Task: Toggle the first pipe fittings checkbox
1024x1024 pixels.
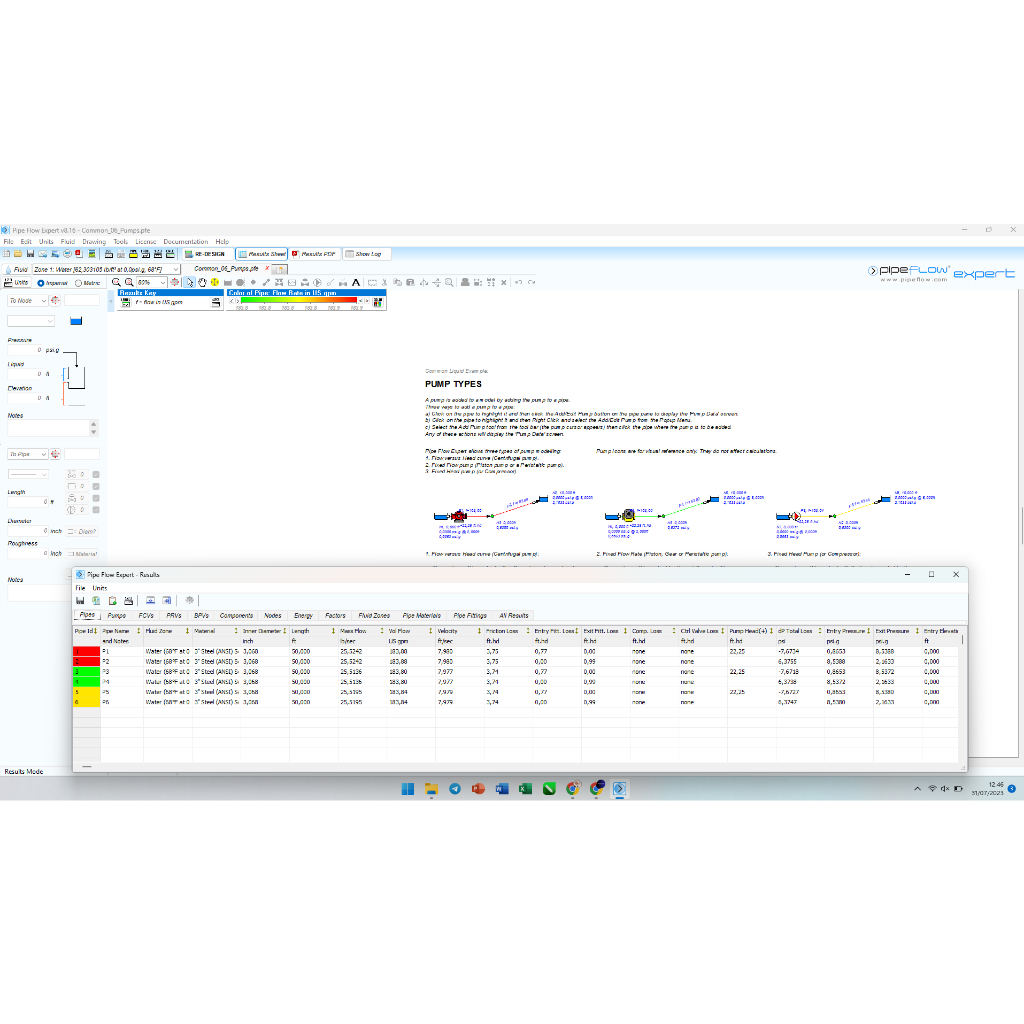Action: (96, 475)
